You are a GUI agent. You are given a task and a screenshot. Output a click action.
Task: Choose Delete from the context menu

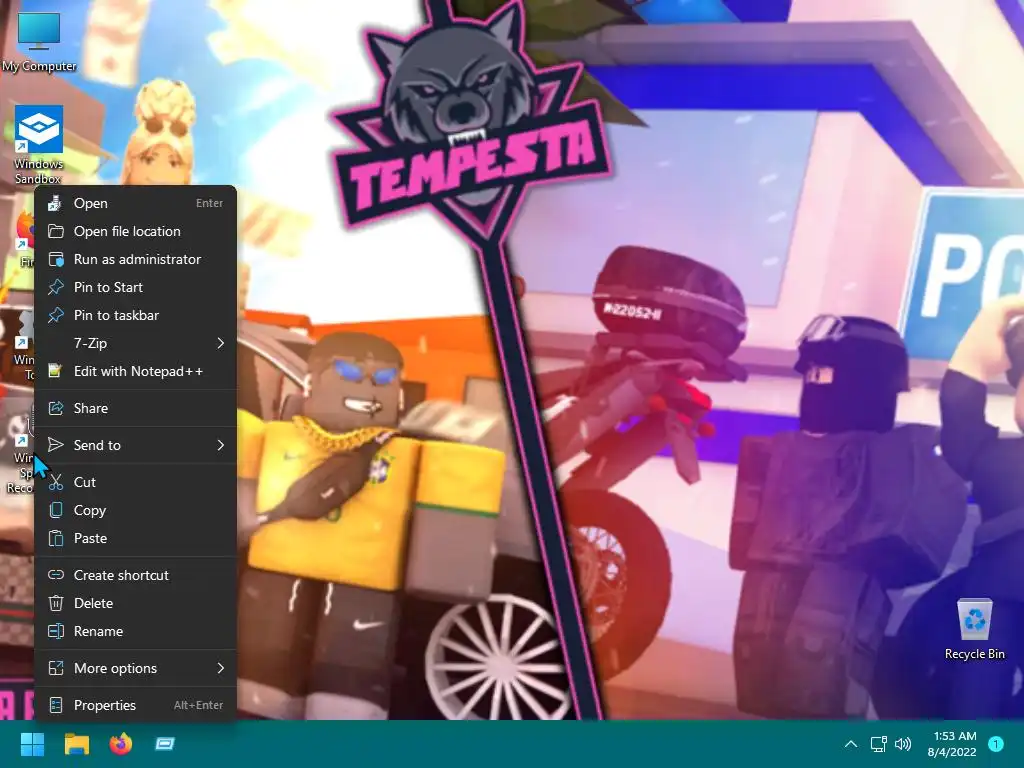point(135,603)
